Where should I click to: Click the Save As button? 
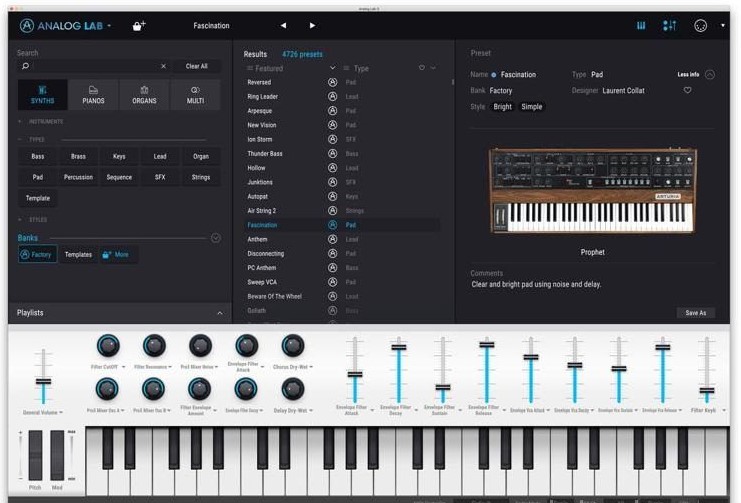pyautogui.click(x=696, y=313)
